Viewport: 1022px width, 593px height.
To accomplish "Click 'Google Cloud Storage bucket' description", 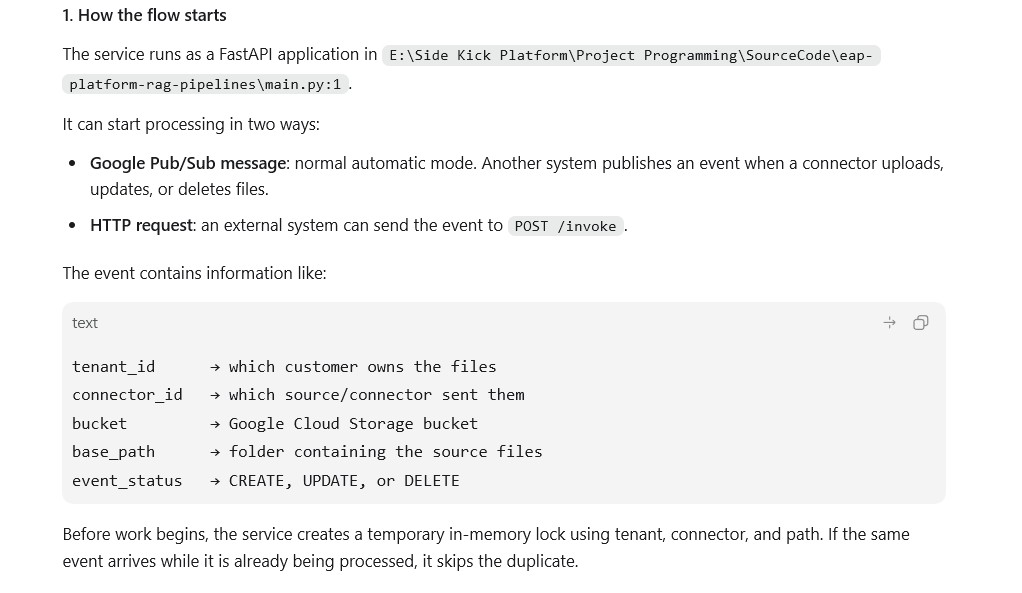I will point(353,424).
